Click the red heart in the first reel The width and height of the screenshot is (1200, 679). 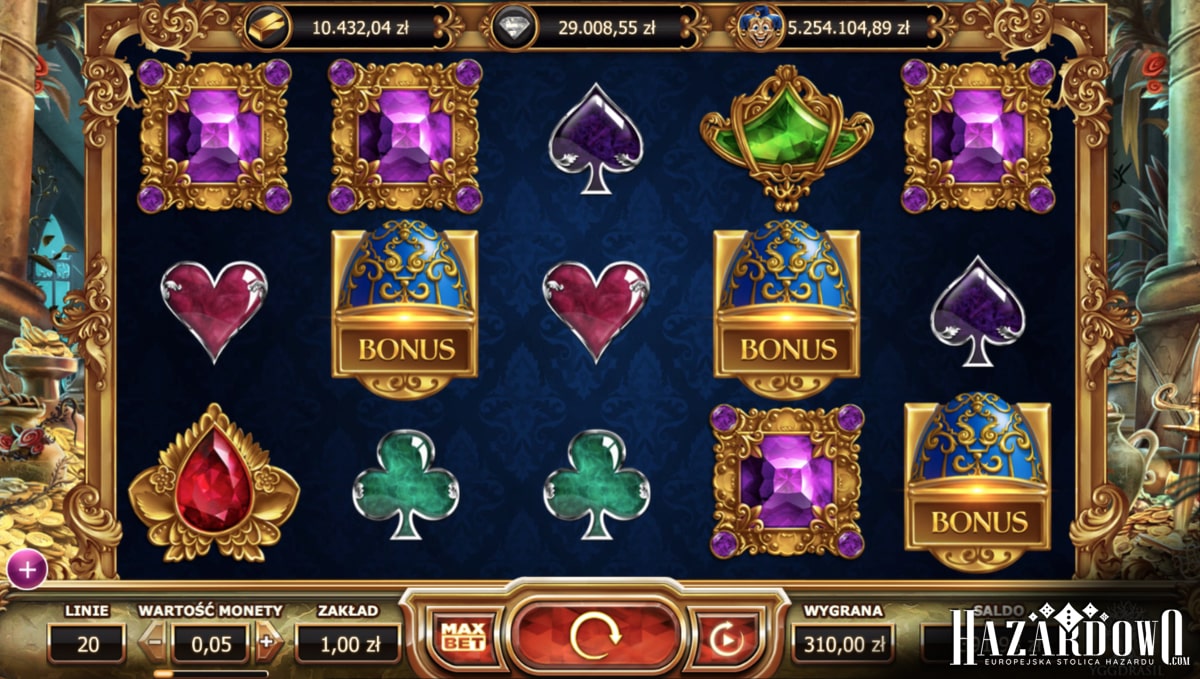[x=214, y=309]
